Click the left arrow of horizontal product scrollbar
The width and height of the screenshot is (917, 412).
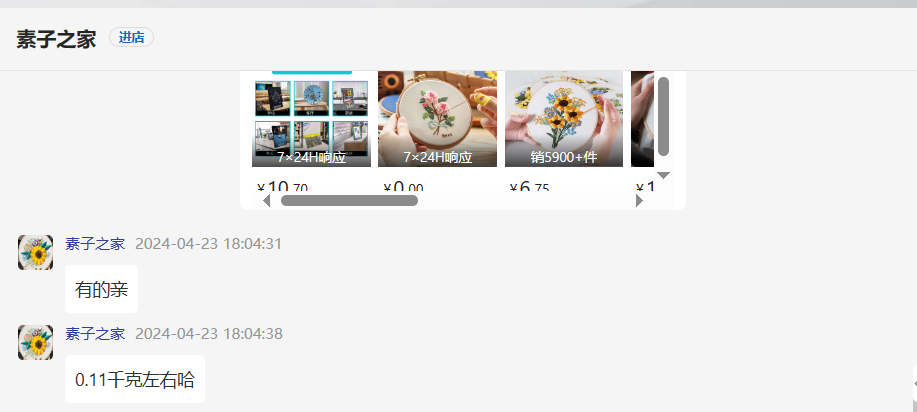pos(266,201)
